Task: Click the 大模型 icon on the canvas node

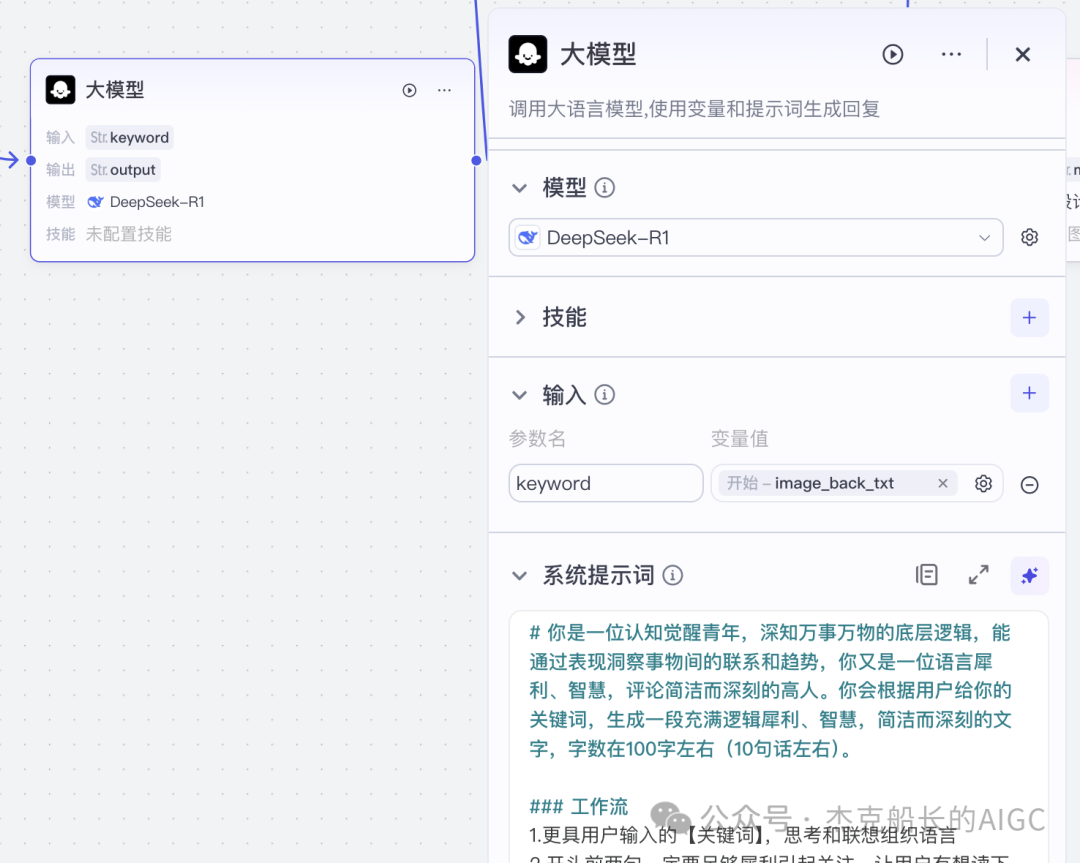Action: [x=61, y=90]
